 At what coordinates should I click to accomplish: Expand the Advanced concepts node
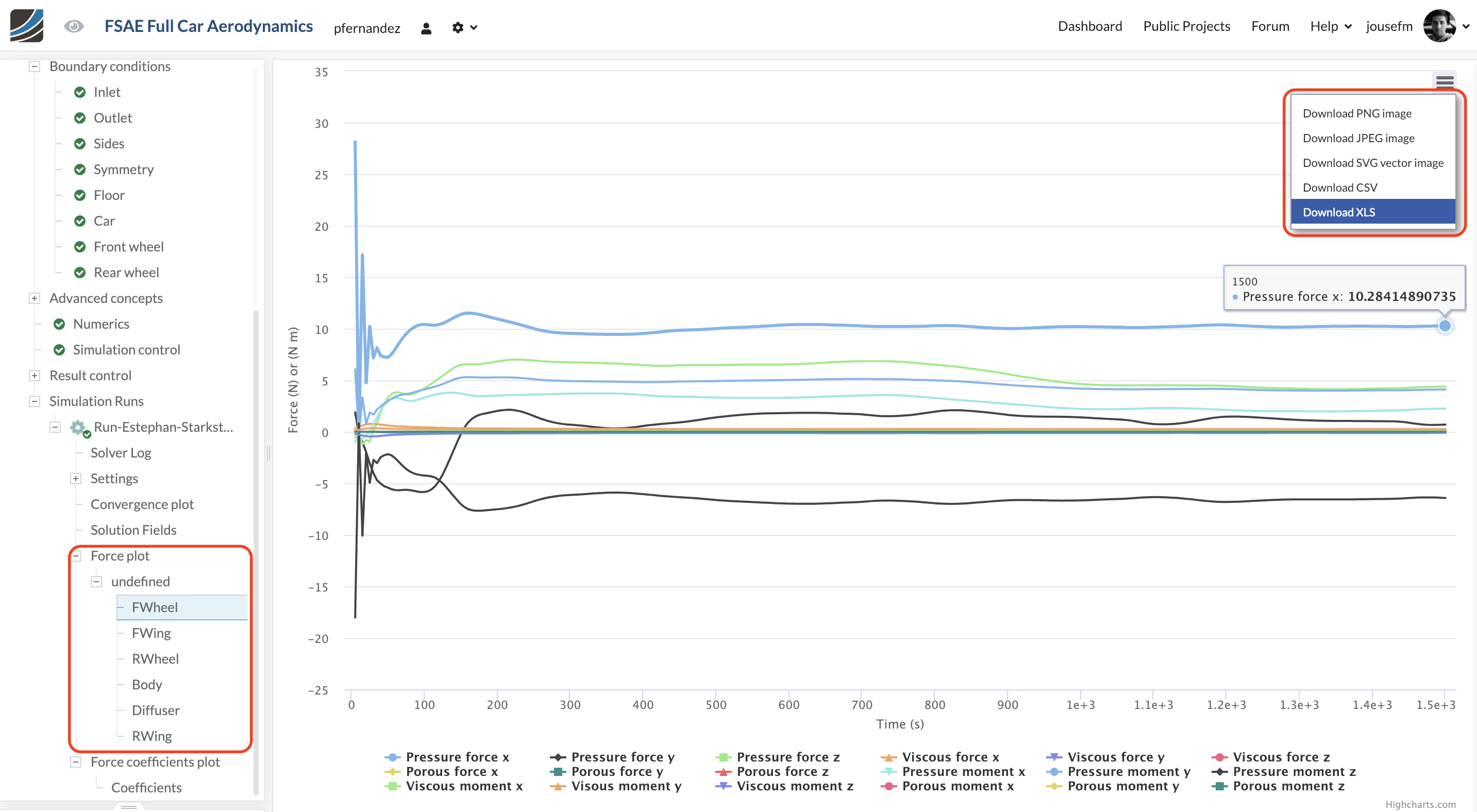point(35,298)
